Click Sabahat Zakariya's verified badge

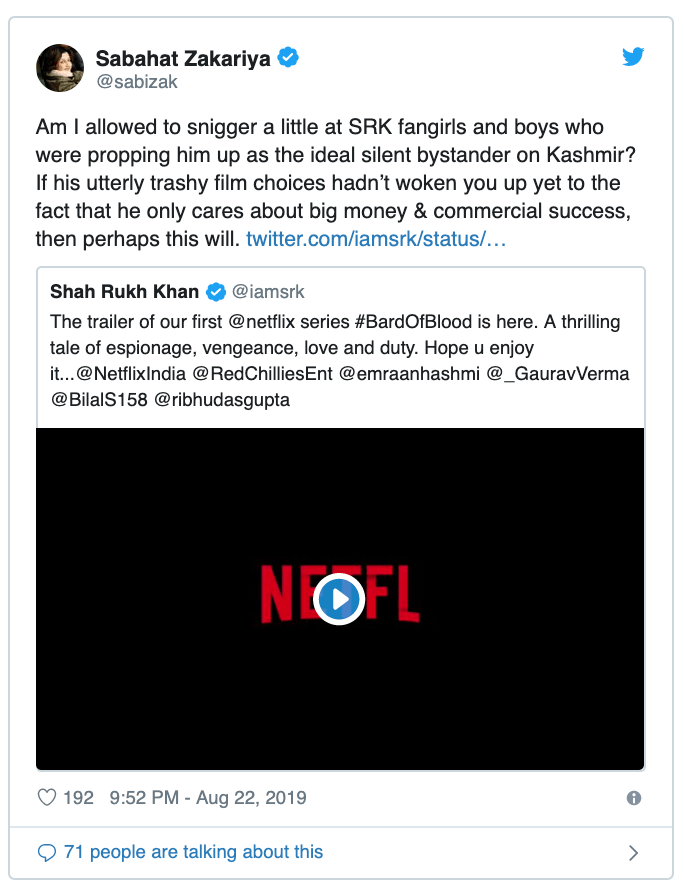(x=288, y=58)
